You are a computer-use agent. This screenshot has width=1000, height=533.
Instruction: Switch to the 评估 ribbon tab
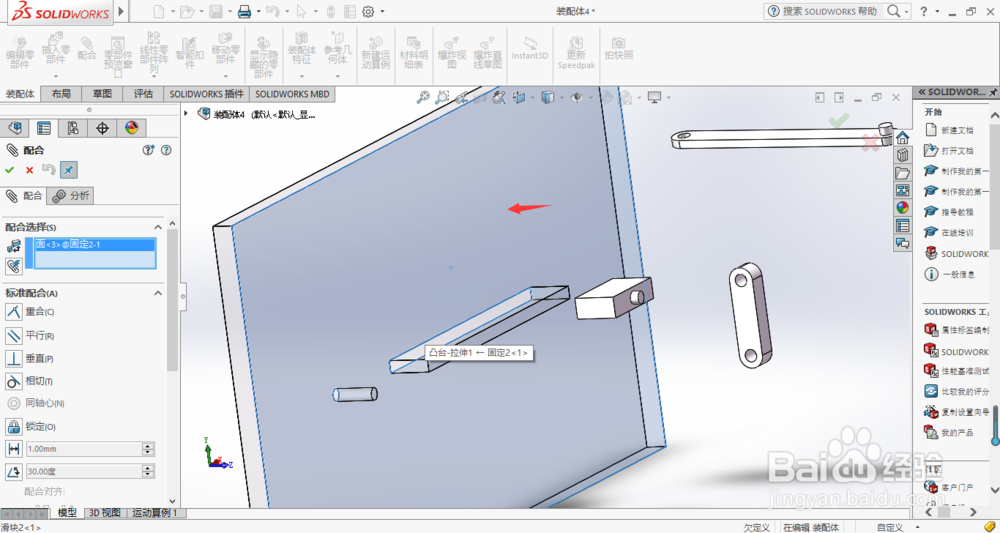(143, 94)
